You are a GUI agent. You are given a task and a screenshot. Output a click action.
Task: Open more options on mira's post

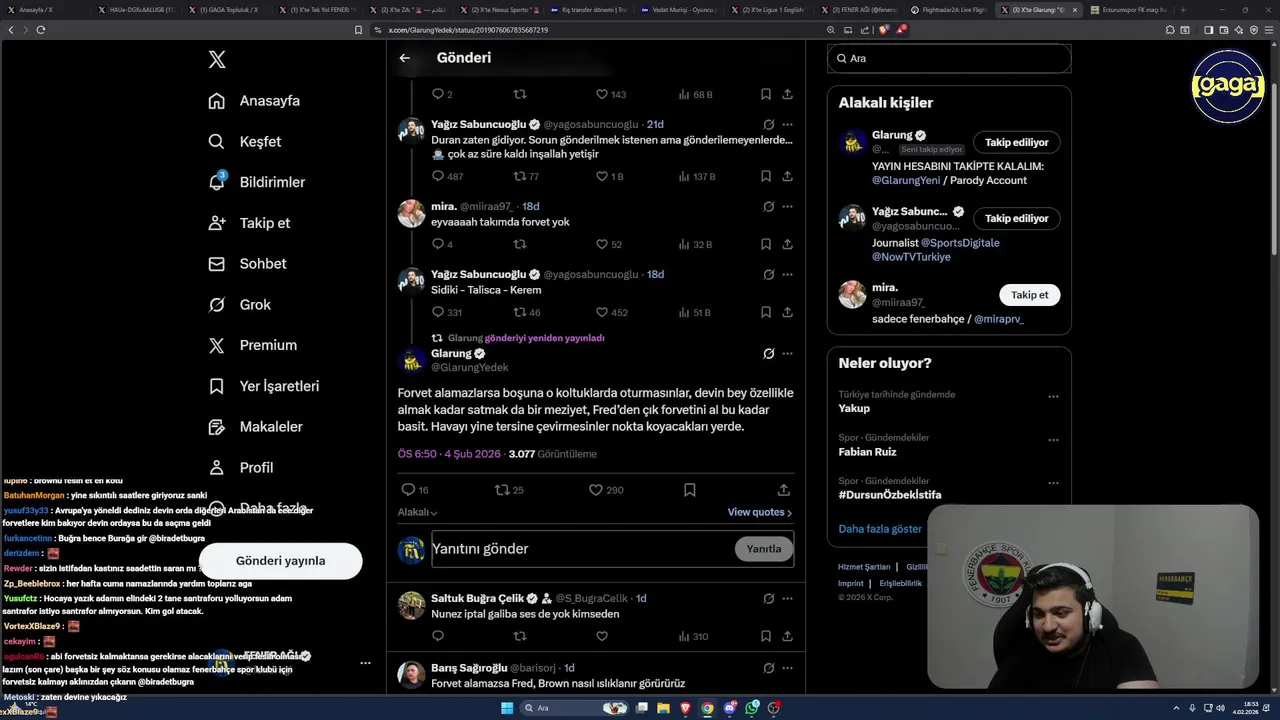787,207
